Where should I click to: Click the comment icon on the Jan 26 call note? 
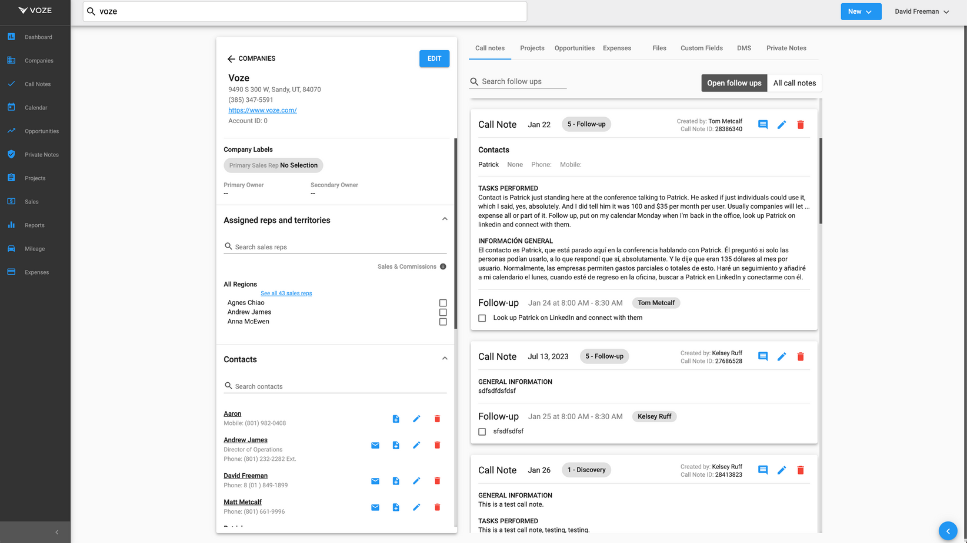763,470
